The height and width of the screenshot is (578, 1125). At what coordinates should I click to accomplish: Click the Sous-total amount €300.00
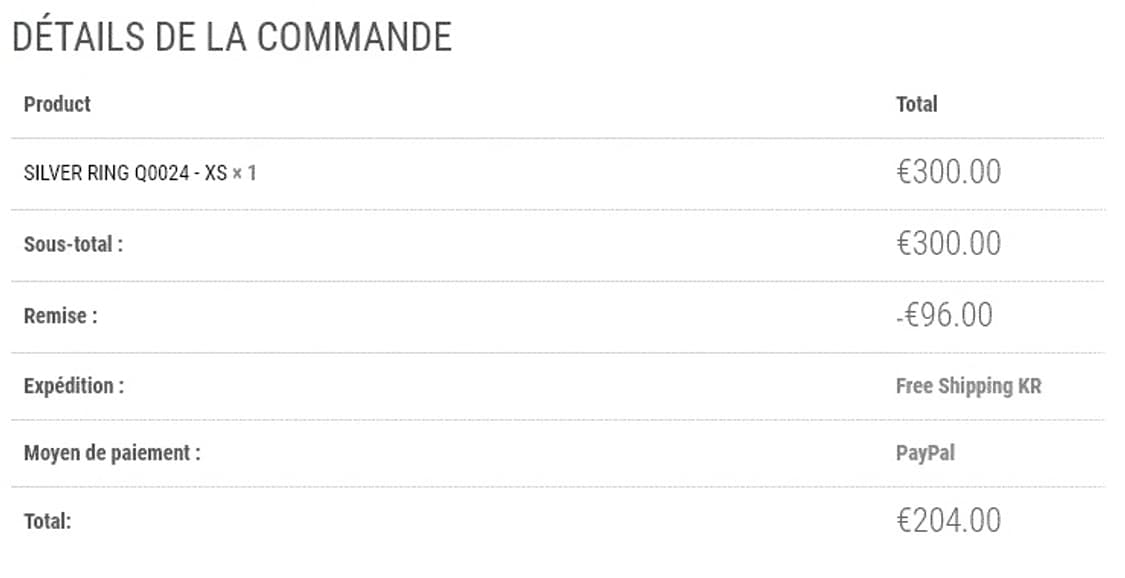point(948,243)
